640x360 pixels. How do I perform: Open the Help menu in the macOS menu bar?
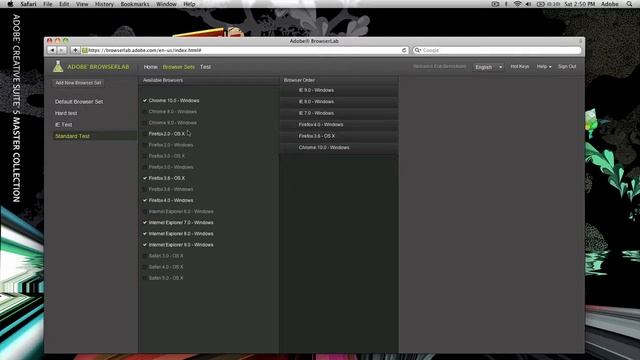(x=189, y=4)
